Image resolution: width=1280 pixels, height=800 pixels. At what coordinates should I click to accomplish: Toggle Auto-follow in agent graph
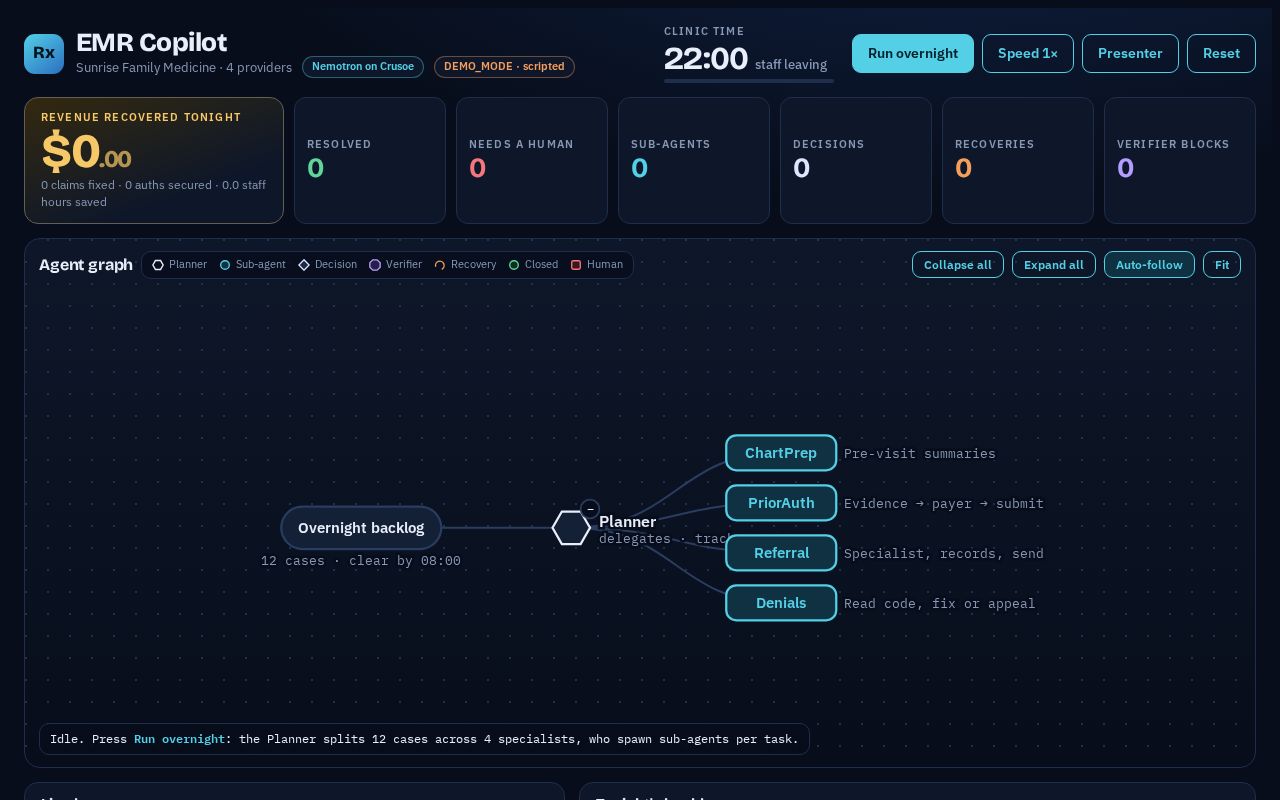click(1149, 265)
